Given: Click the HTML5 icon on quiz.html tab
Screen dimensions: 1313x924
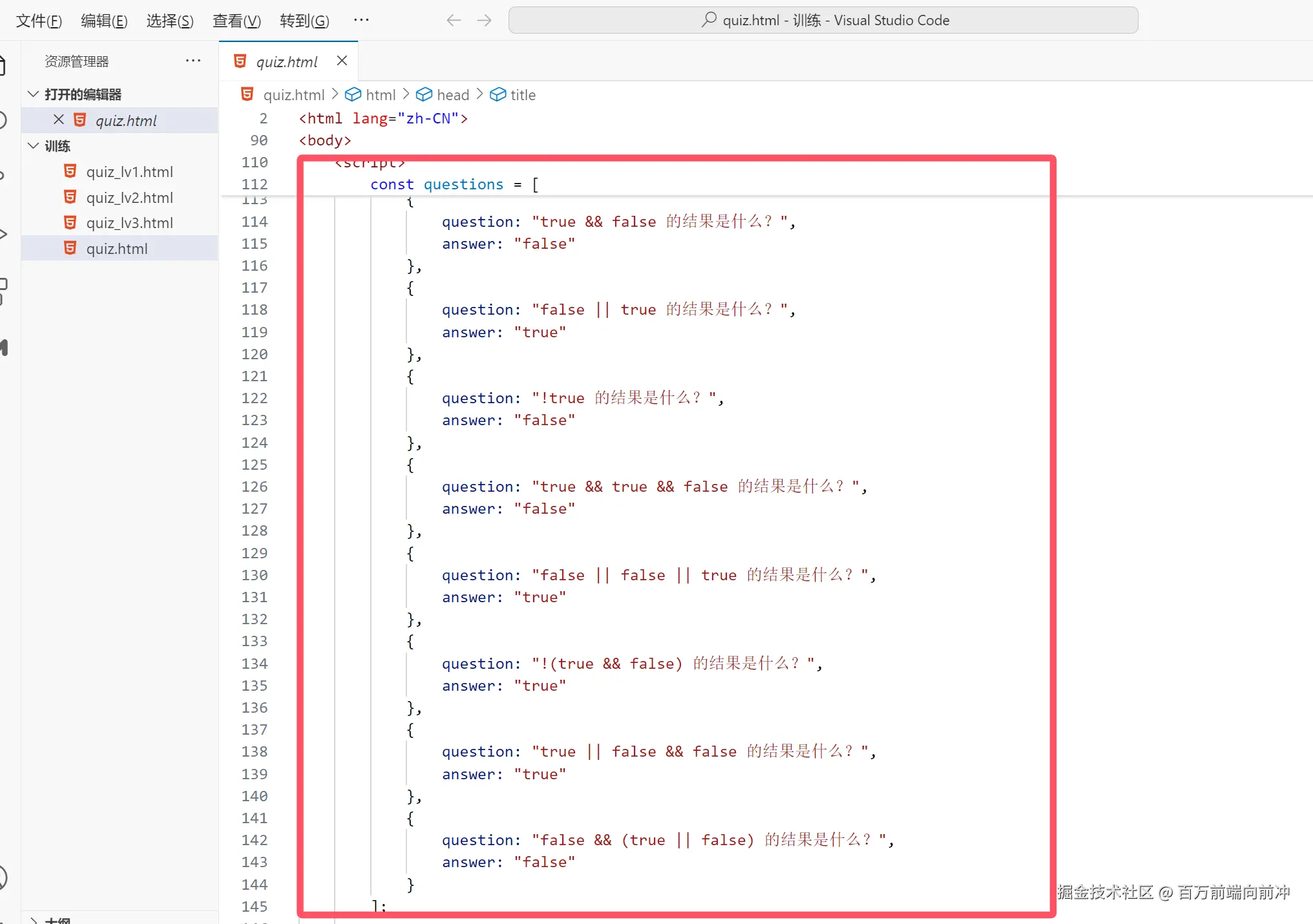Looking at the screenshot, I should coord(240,61).
